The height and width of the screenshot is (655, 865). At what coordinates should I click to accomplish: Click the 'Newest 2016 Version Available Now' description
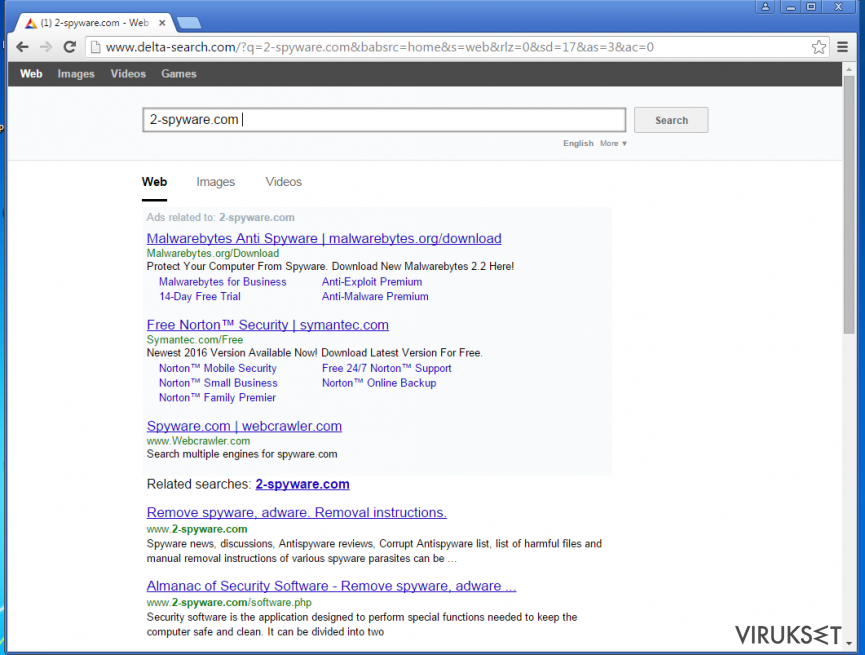(314, 353)
